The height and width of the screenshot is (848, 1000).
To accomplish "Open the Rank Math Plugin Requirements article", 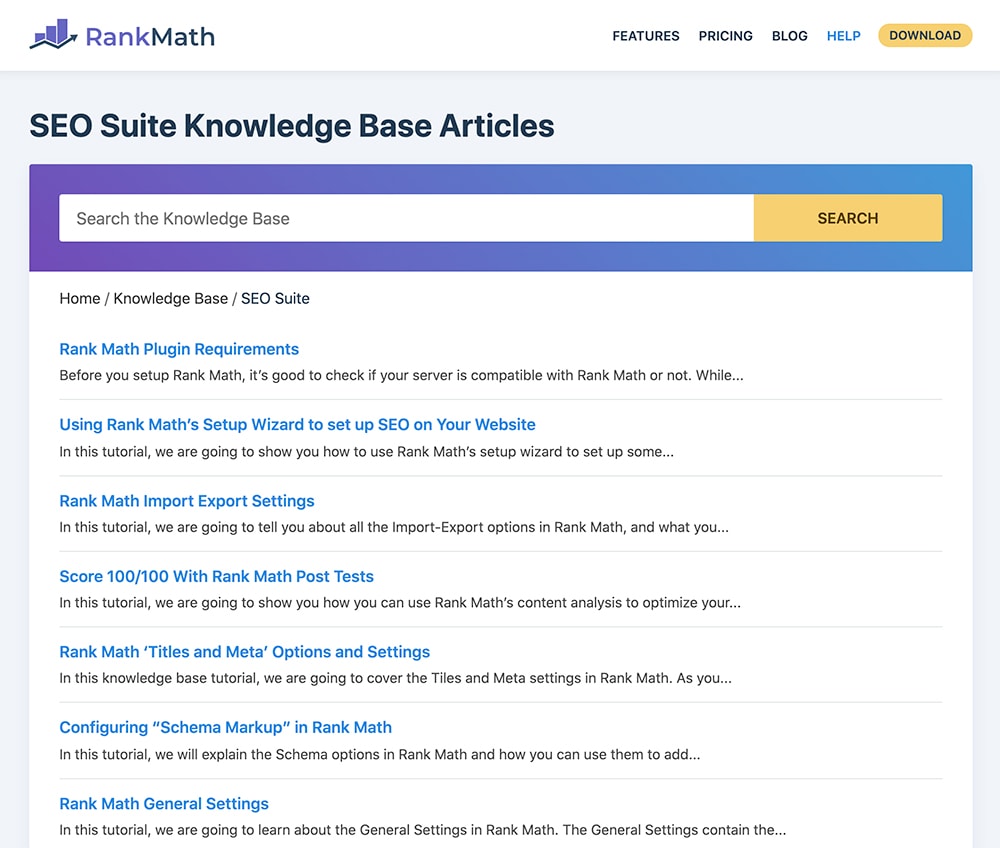I will pos(178,349).
